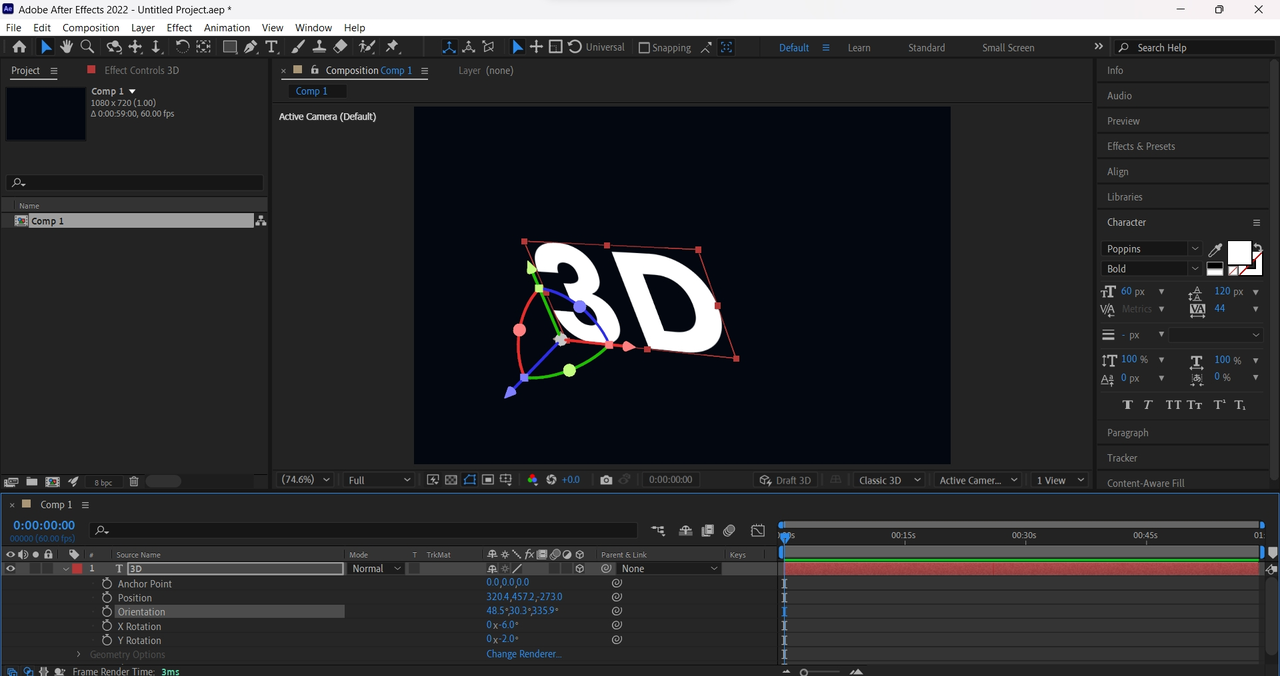Switch to the Learn workspace tab

(x=858, y=47)
